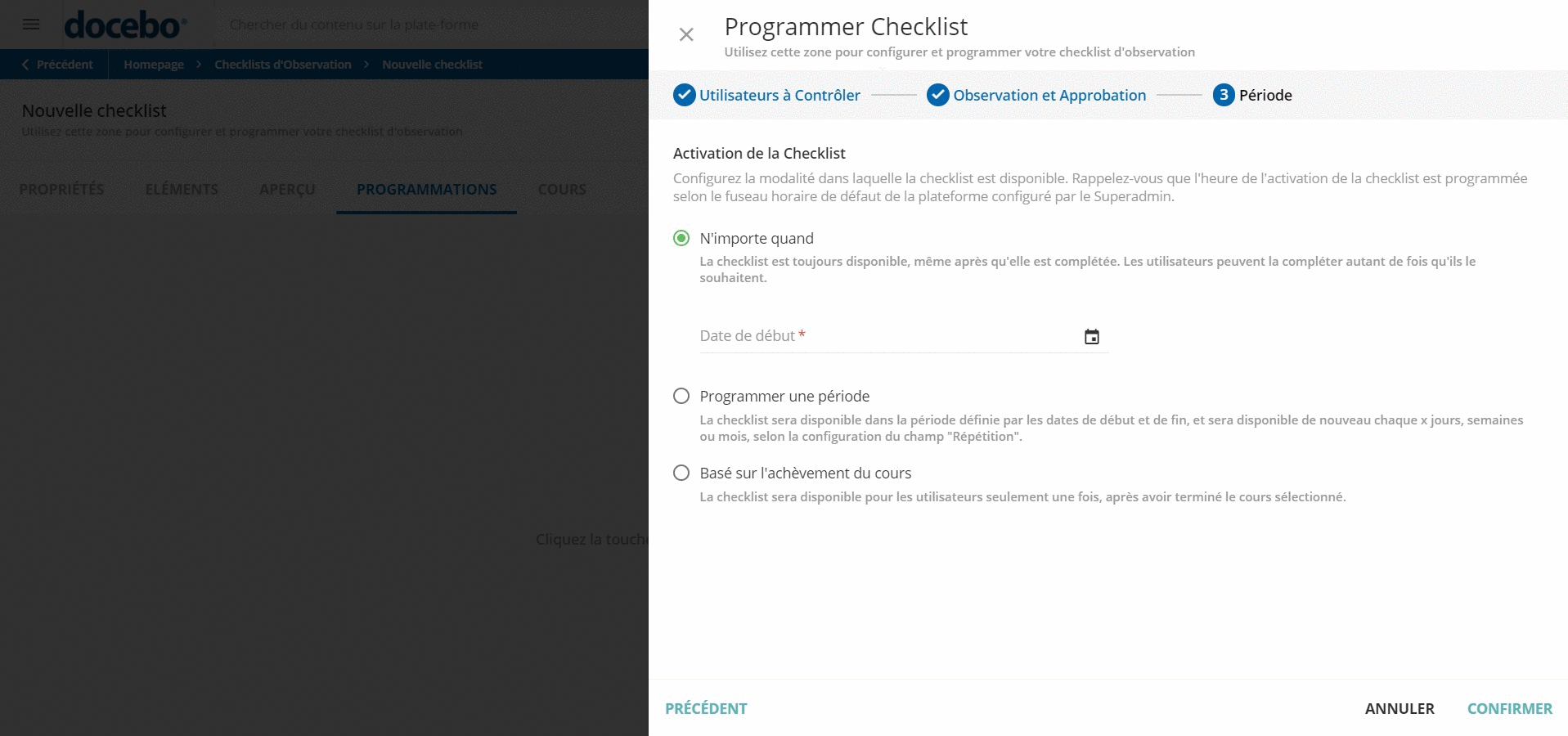Image resolution: width=1568 pixels, height=736 pixels.
Task: Select the step 3 Période indicator
Action: coord(1224,95)
